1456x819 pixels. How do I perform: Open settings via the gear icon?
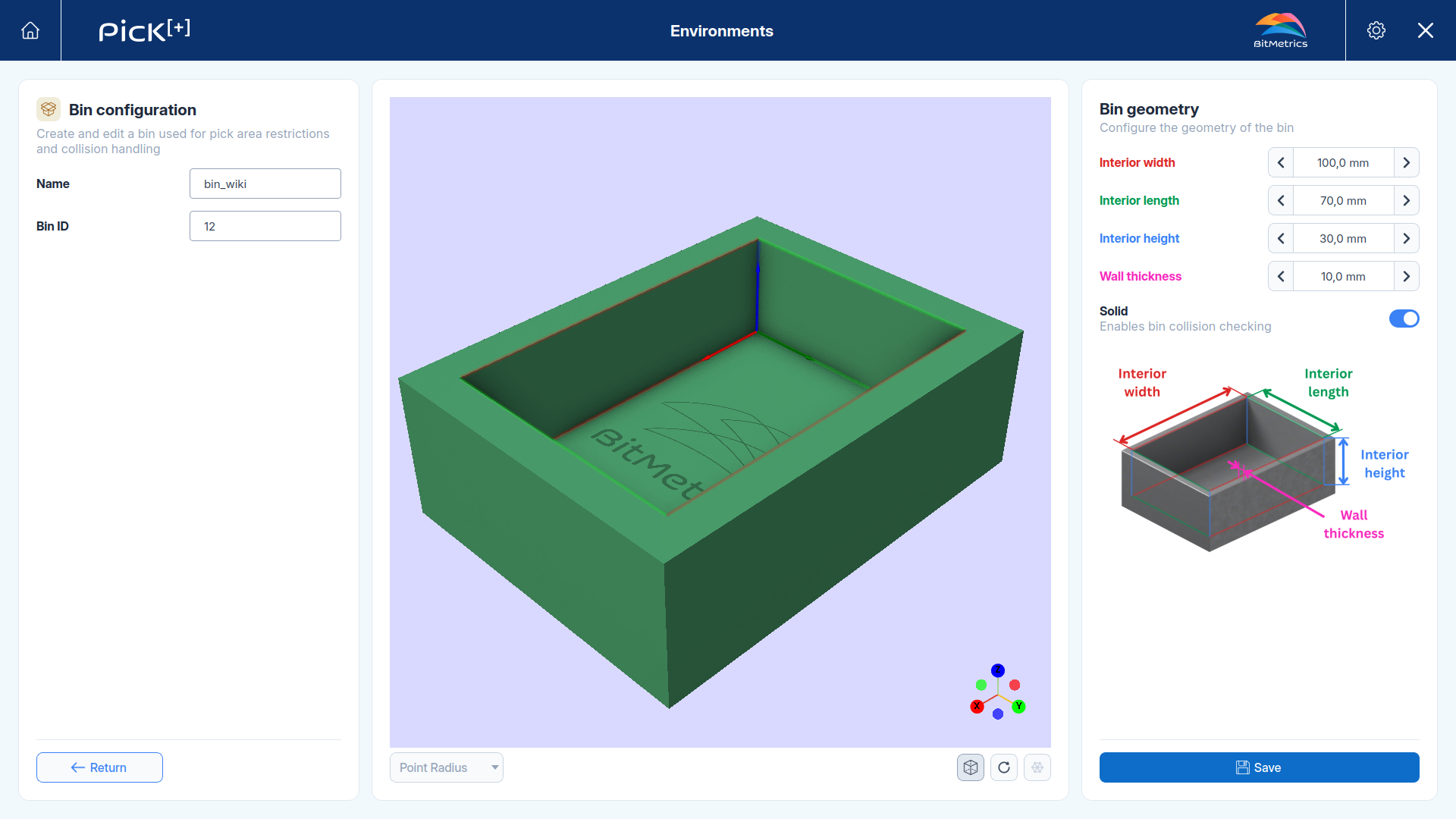click(x=1376, y=30)
